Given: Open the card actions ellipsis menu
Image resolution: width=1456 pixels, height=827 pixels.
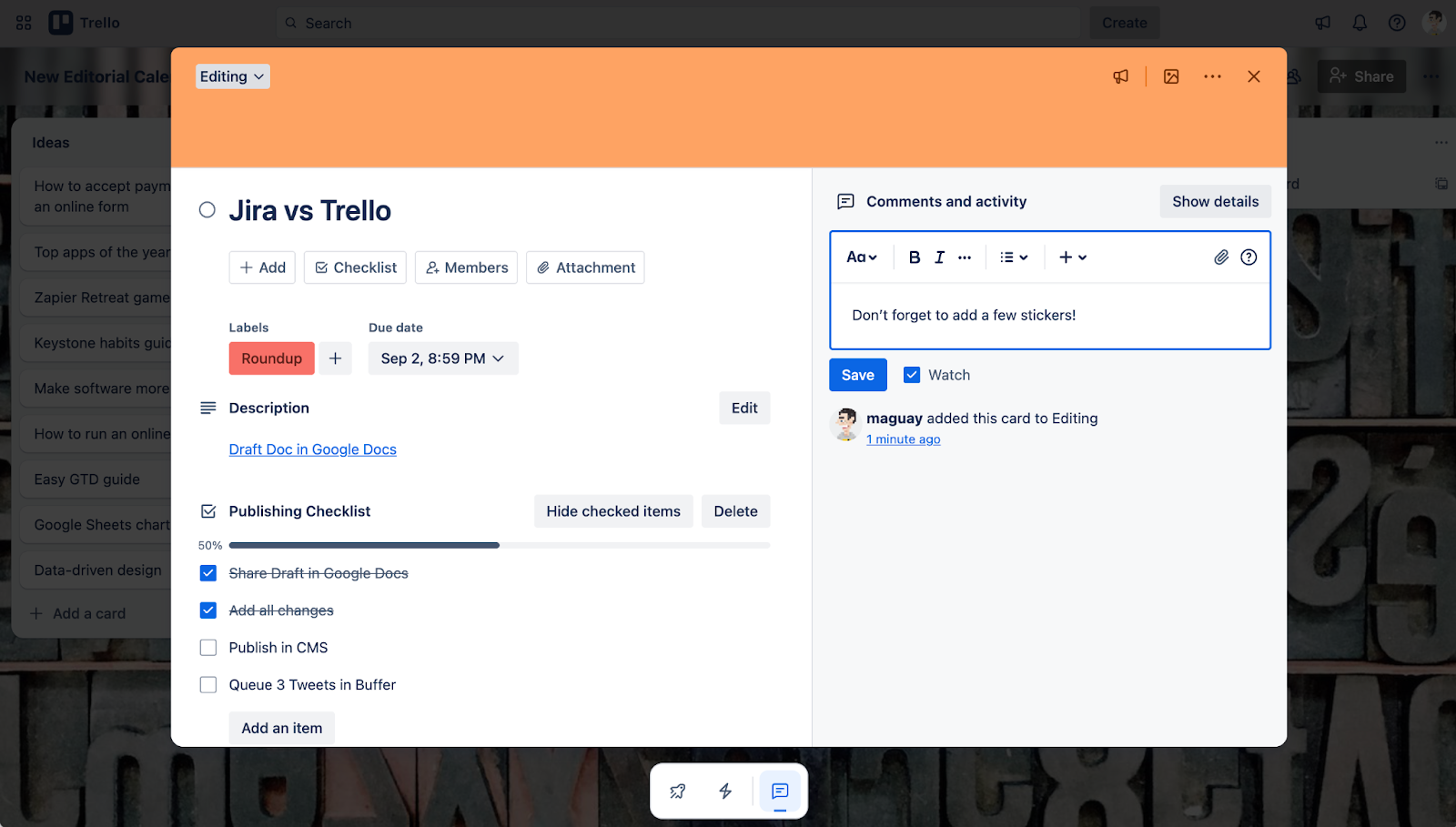Looking at the screenshot, I should coord(1212,76).
